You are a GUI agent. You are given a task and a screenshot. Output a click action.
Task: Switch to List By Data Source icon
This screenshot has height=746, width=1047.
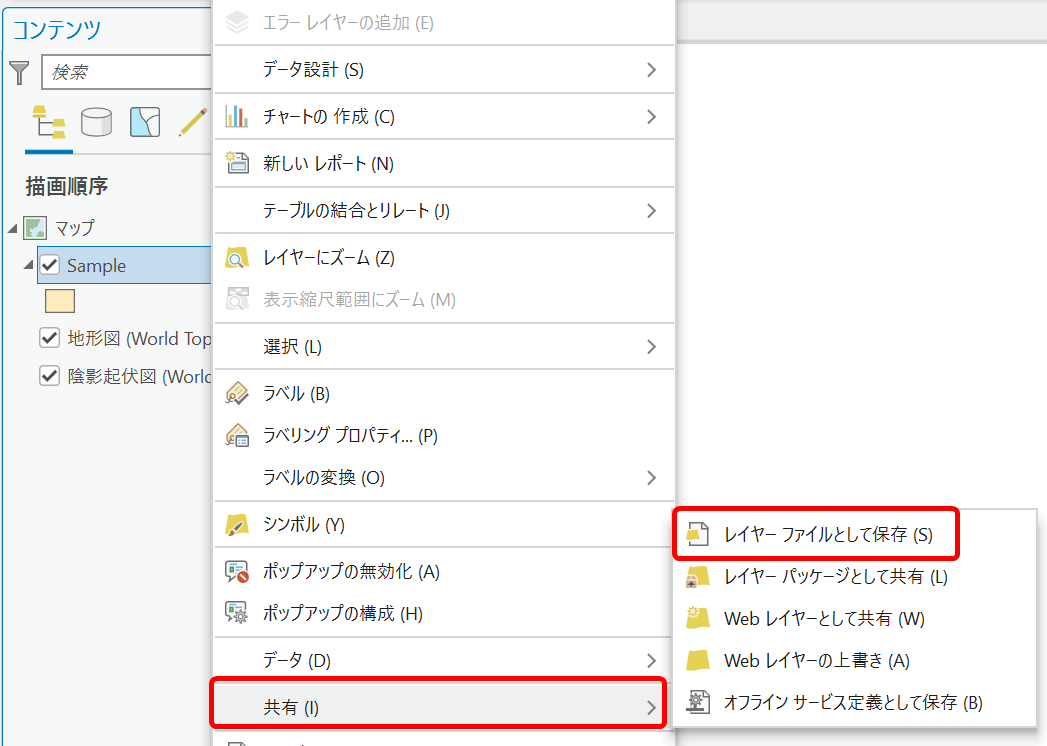point(97,122)
